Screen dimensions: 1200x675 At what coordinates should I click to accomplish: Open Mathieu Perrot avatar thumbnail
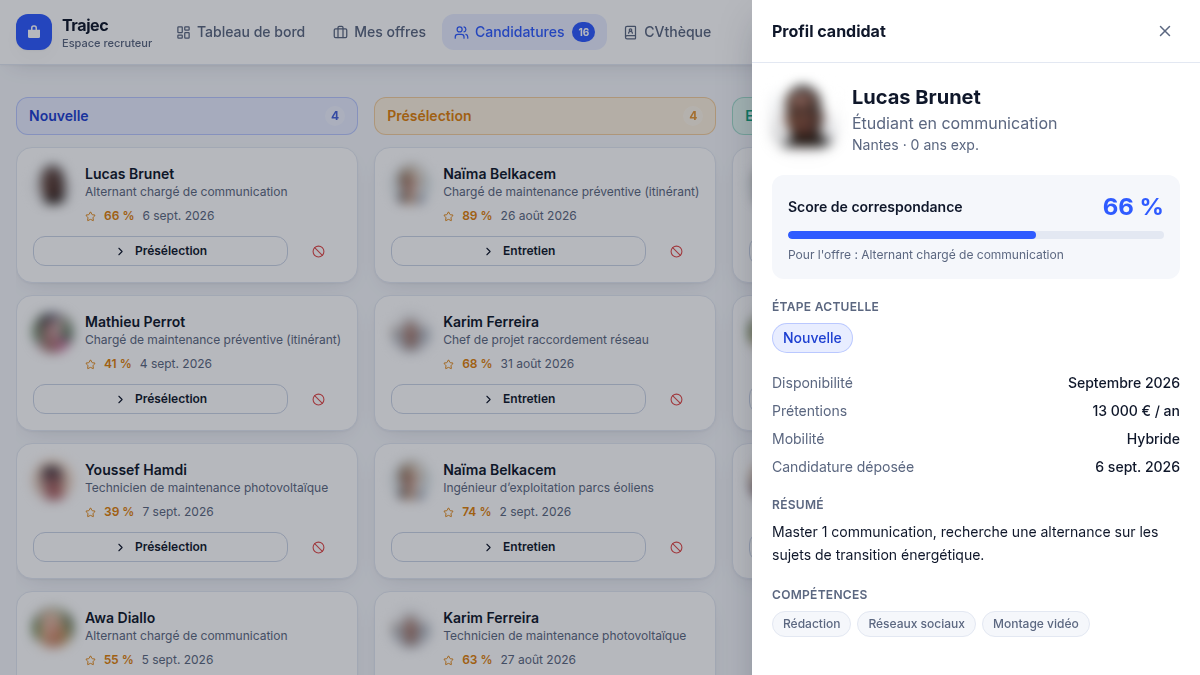tap(53, 333)
